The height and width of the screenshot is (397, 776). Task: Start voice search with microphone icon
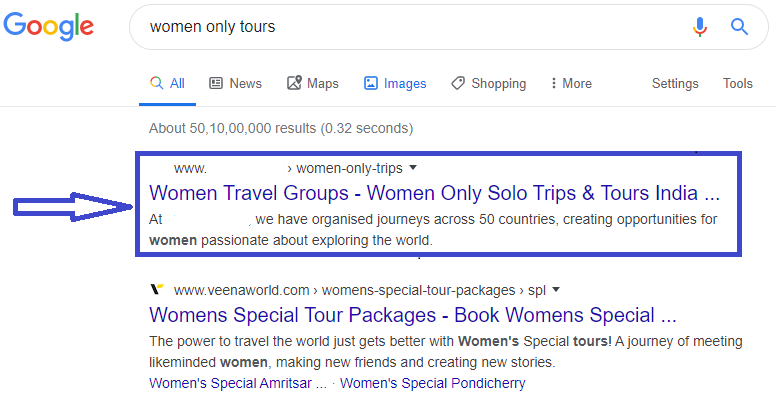point(699,27)
